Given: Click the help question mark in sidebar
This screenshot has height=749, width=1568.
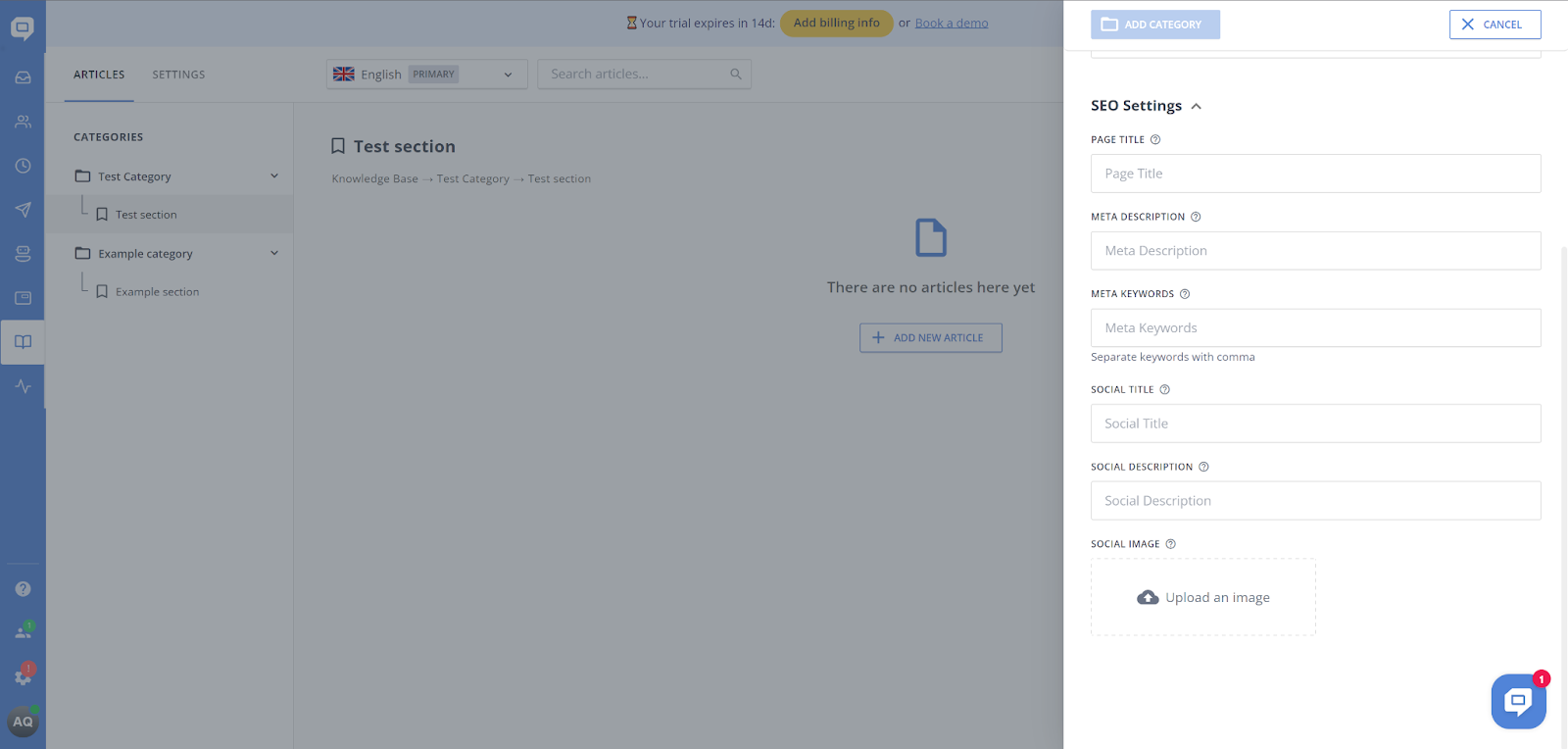Looking at the screenshot, I should point(23,589).
